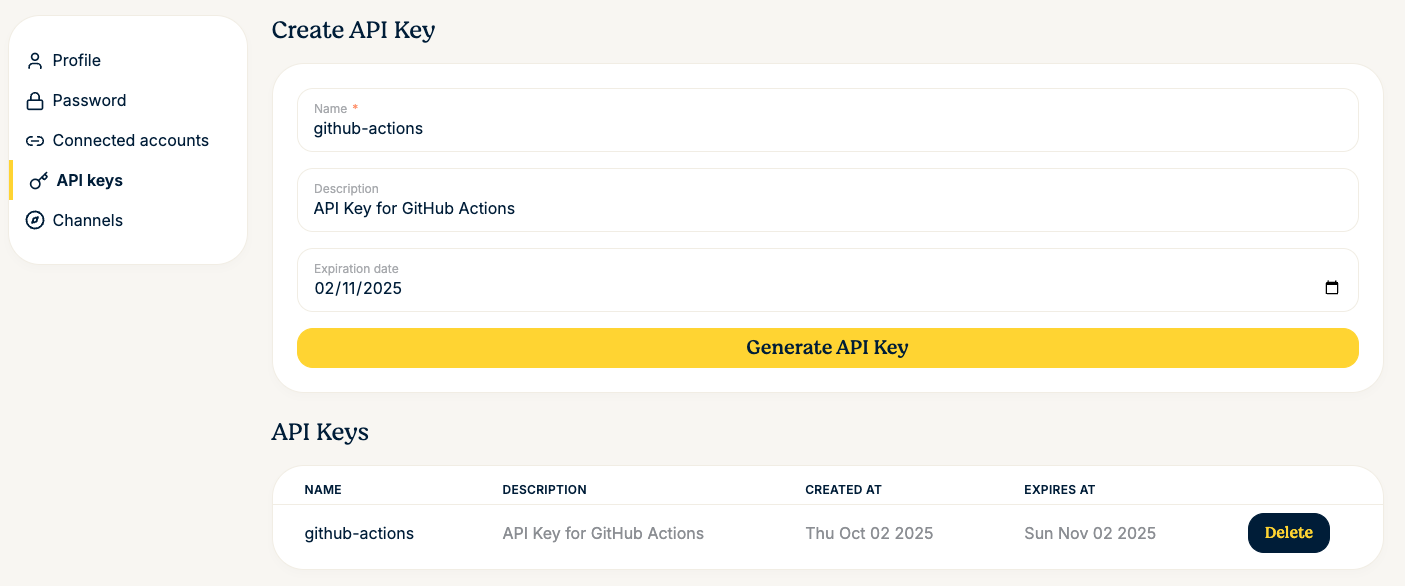Viewport: 1405px width, 586px height.
Task: Go to the Password section
Action: tap(89, 101)
